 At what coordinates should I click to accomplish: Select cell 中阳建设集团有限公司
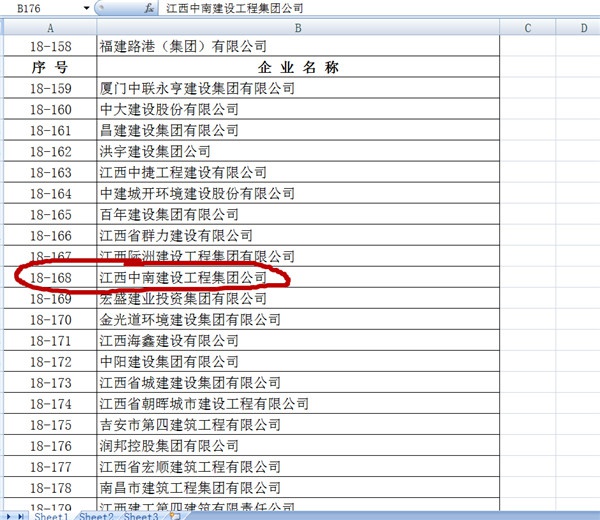tap(298, 361)
